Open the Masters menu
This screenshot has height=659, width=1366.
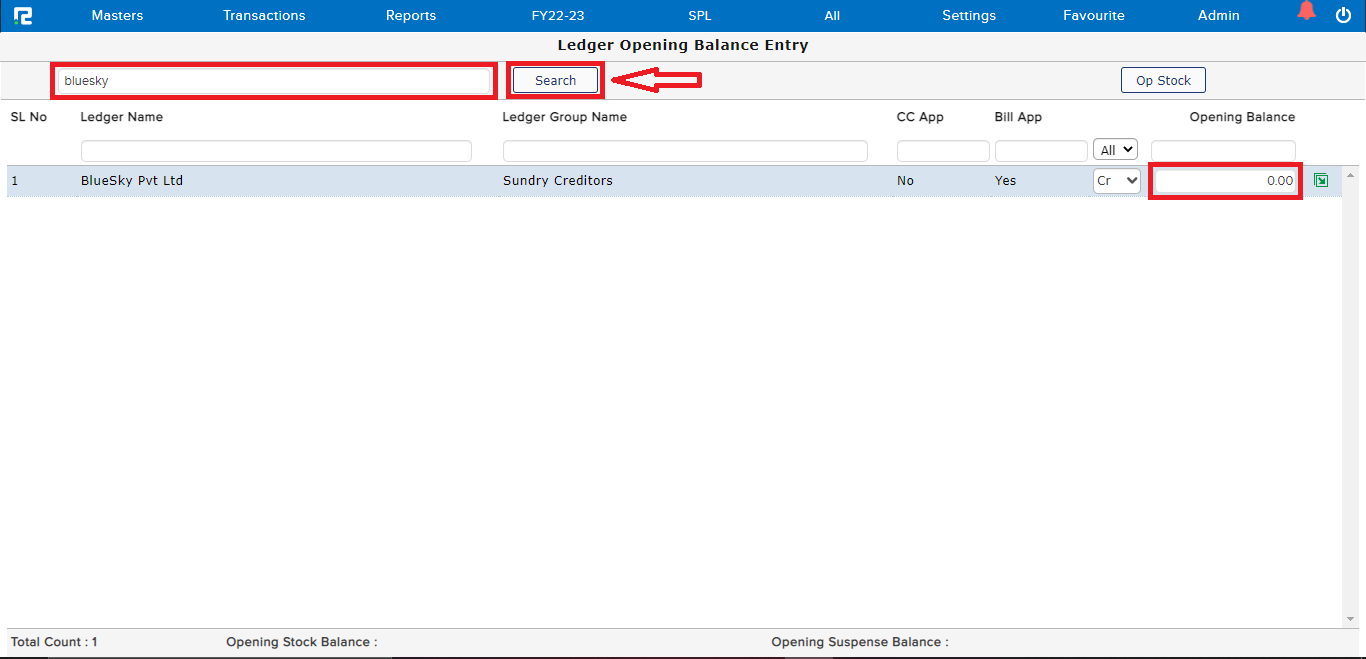[117, 15]
